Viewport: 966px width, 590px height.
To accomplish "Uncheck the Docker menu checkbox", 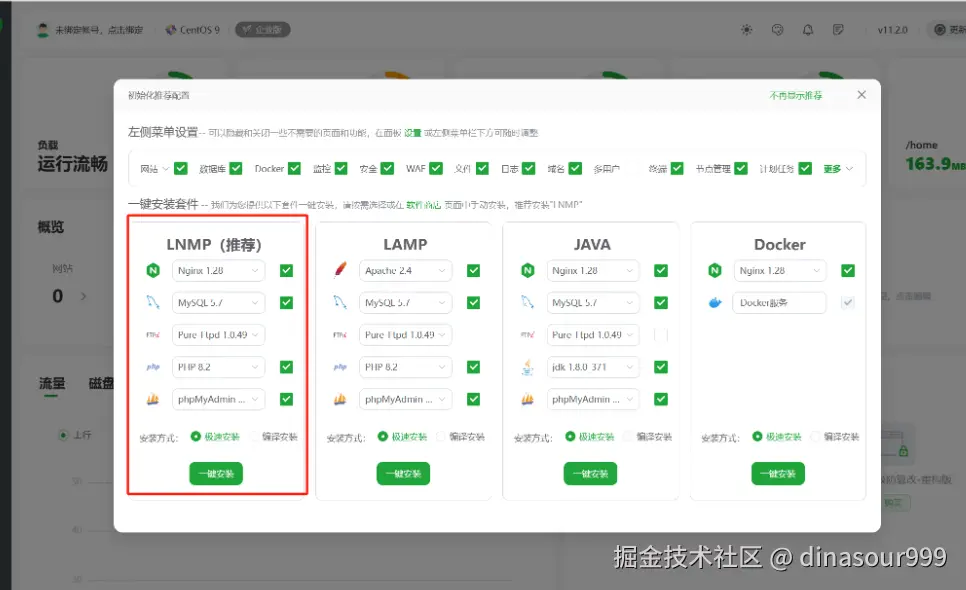I will 294,168.
